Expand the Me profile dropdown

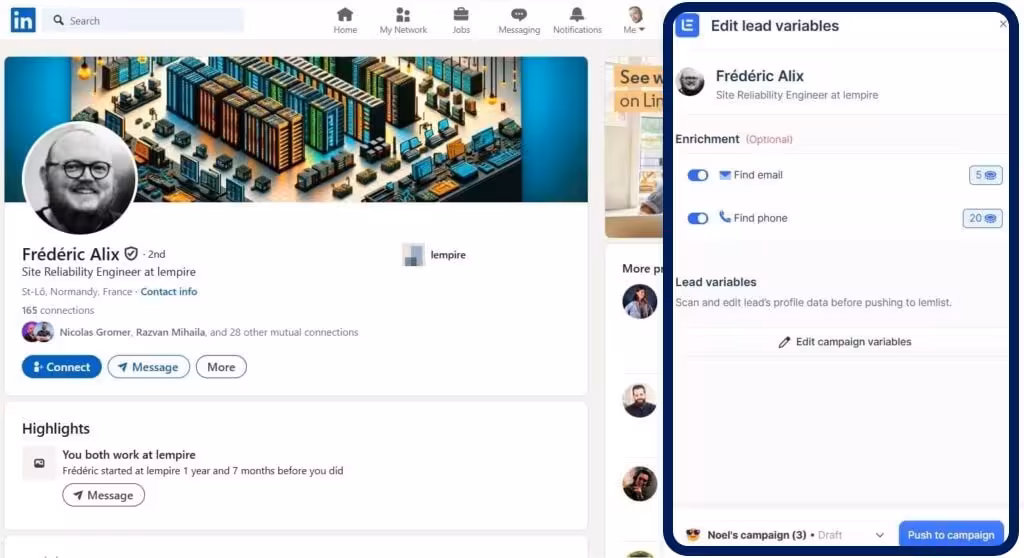(635, 20)
